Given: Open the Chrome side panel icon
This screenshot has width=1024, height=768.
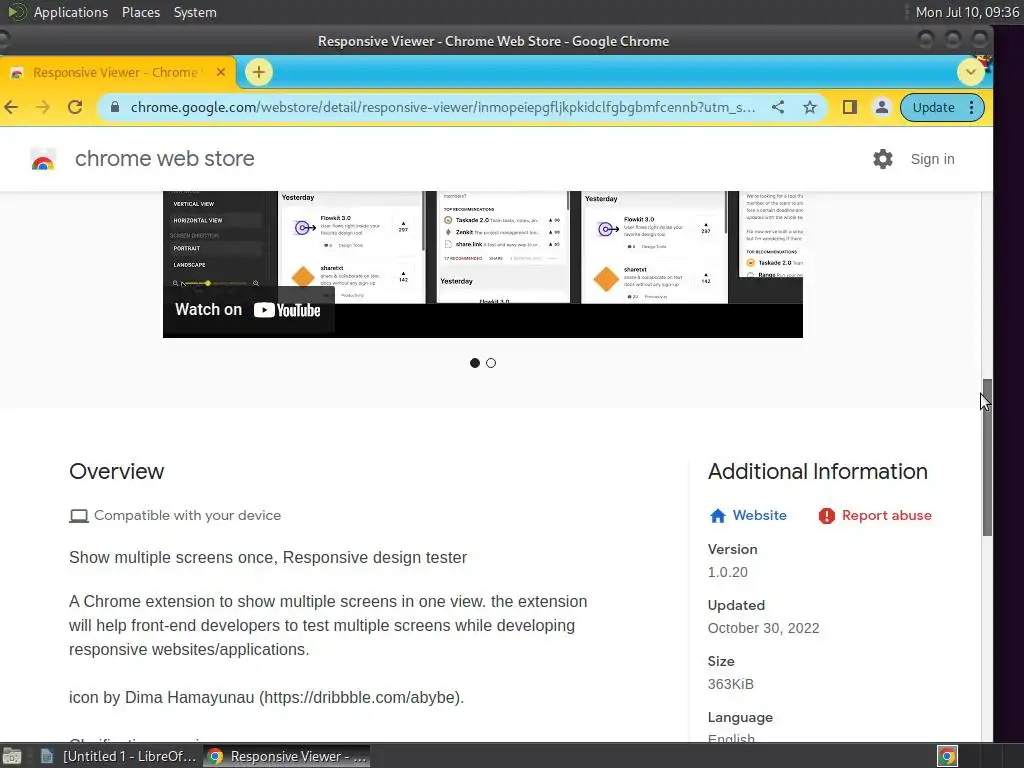Looking at the screenshot, I should coord(850,107).
